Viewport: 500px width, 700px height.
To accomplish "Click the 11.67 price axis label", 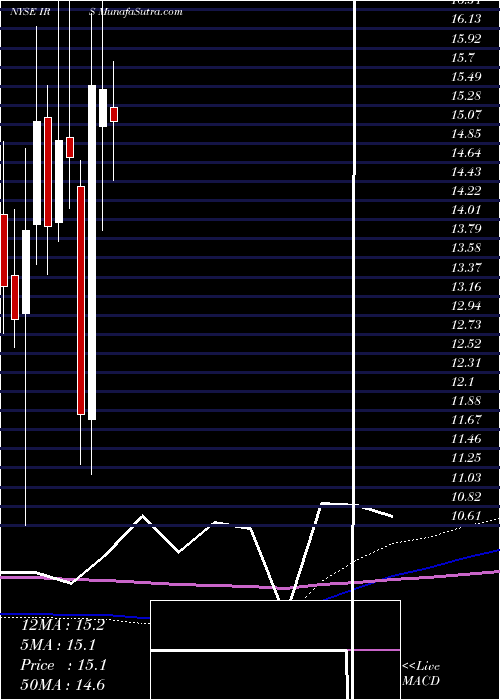I will pyautogui.click(x=466, y=420).
